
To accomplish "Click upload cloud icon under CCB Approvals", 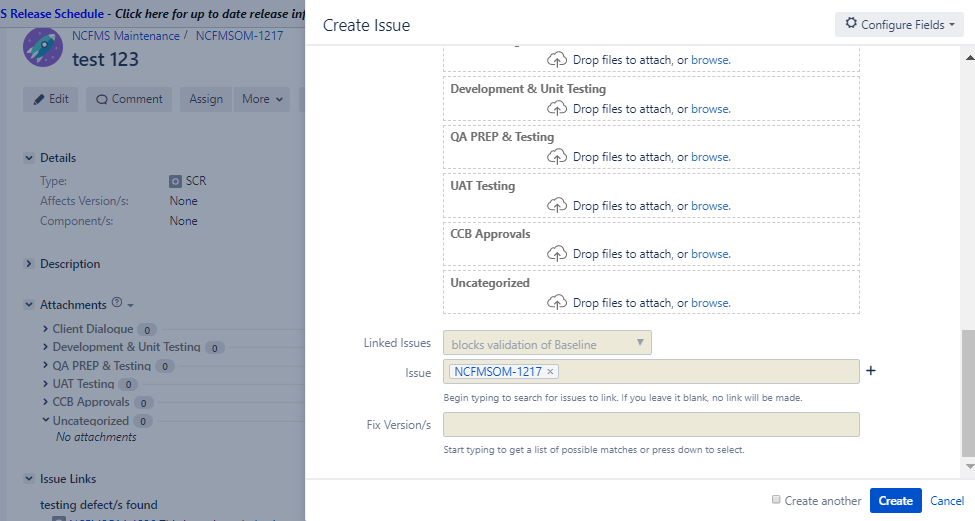I will 557,254.
